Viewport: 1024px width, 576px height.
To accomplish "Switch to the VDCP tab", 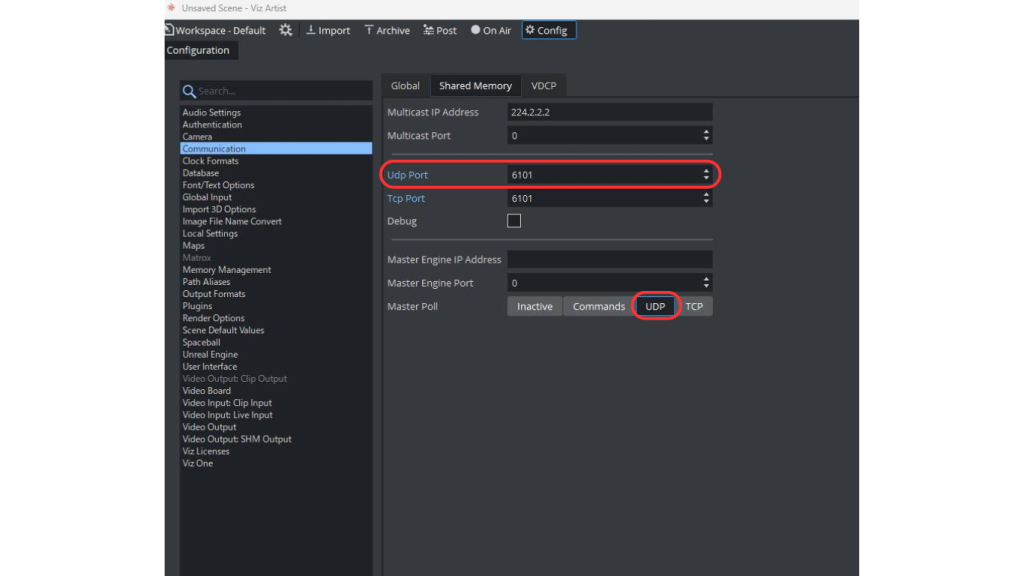I will click(544, 86).
